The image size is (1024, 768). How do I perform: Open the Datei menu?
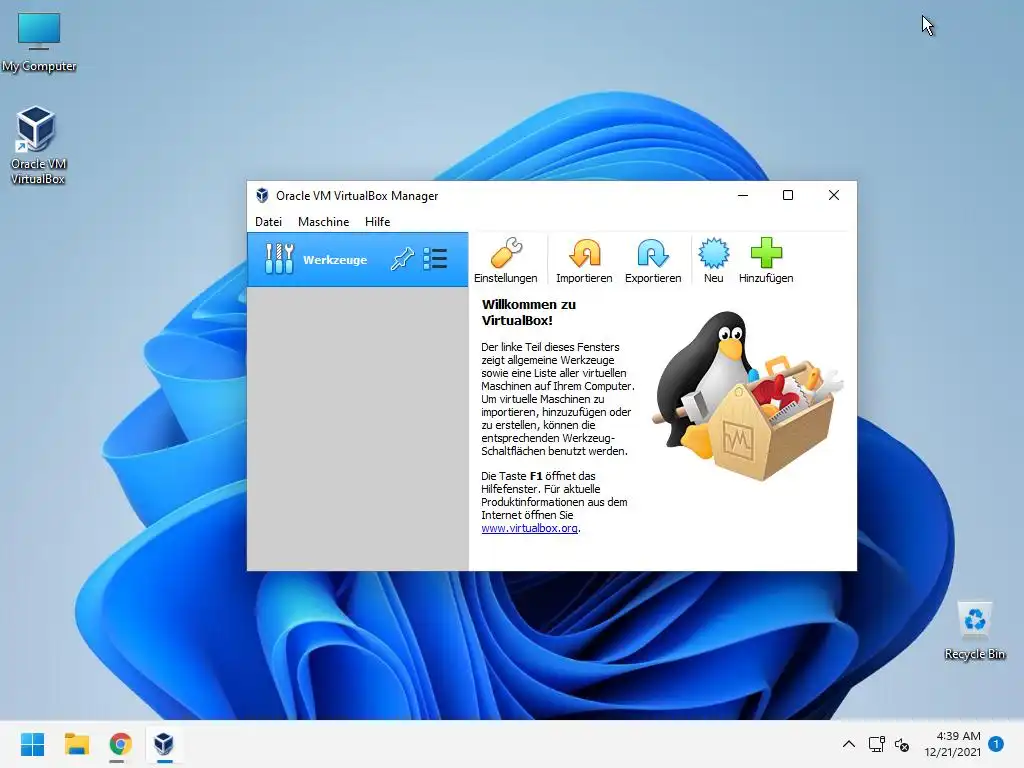pyautogui.click(x=268, y=221)
